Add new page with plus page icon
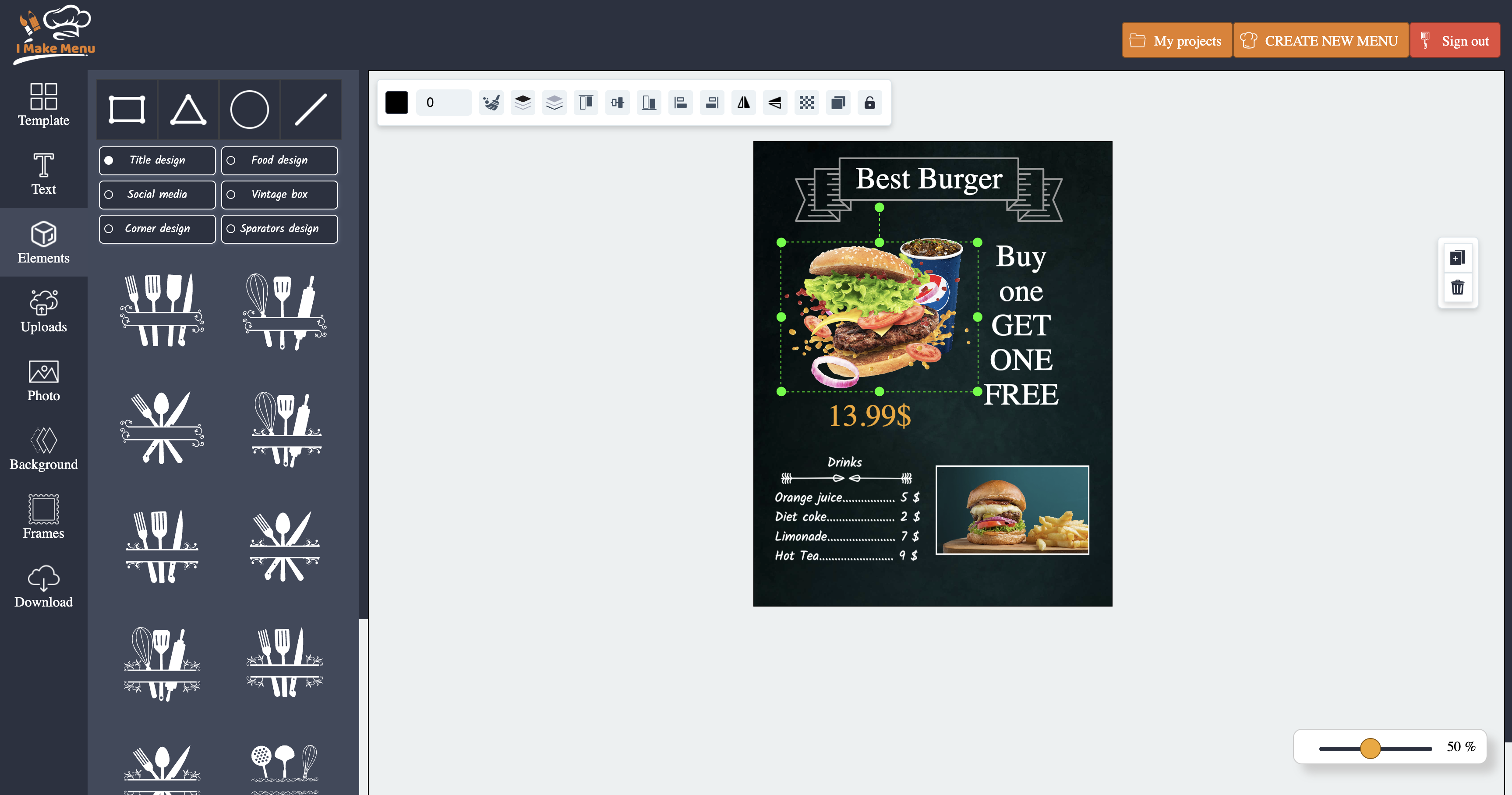1512x795 pixels. tap(1457, 258)
